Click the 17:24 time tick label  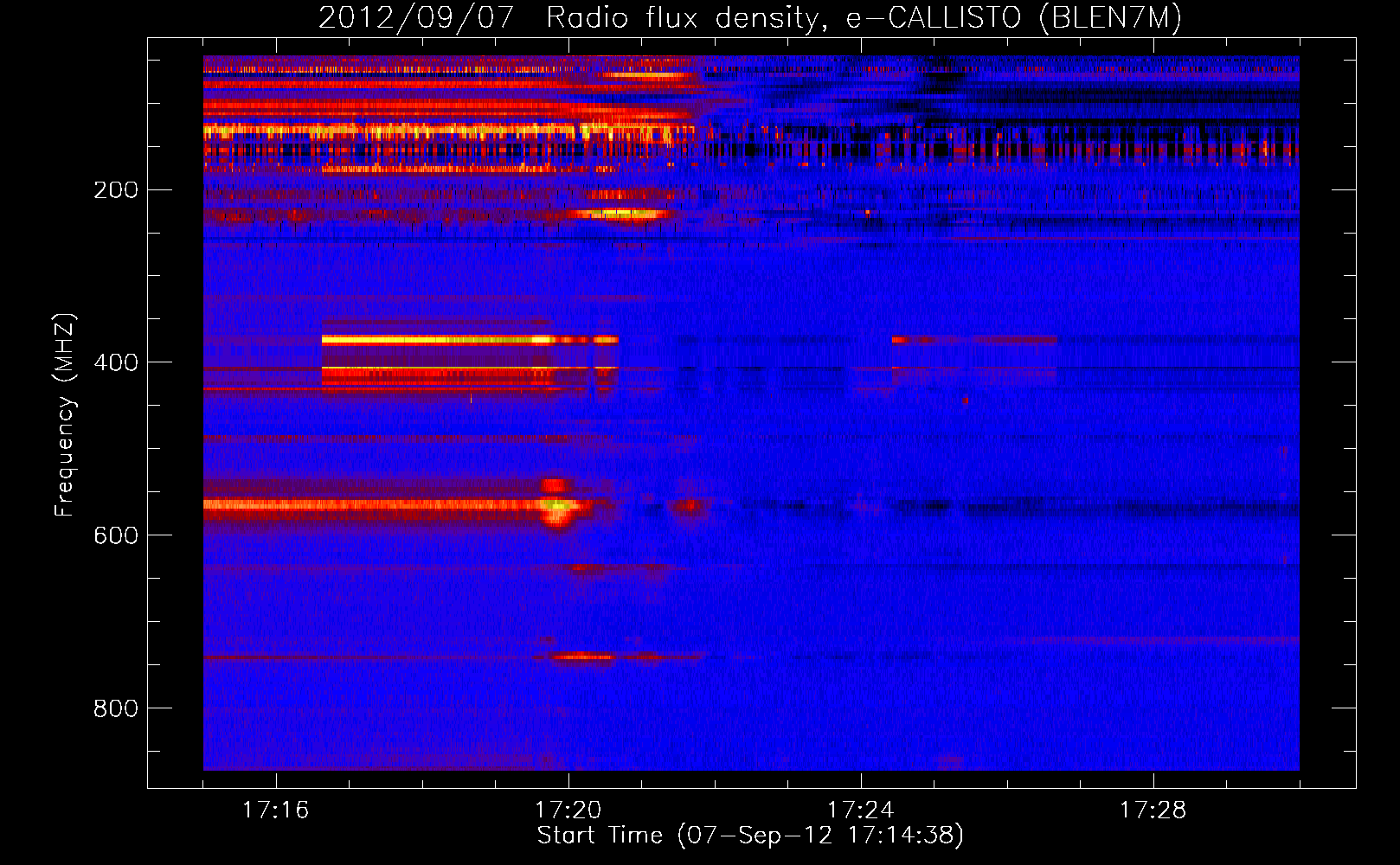860,811
